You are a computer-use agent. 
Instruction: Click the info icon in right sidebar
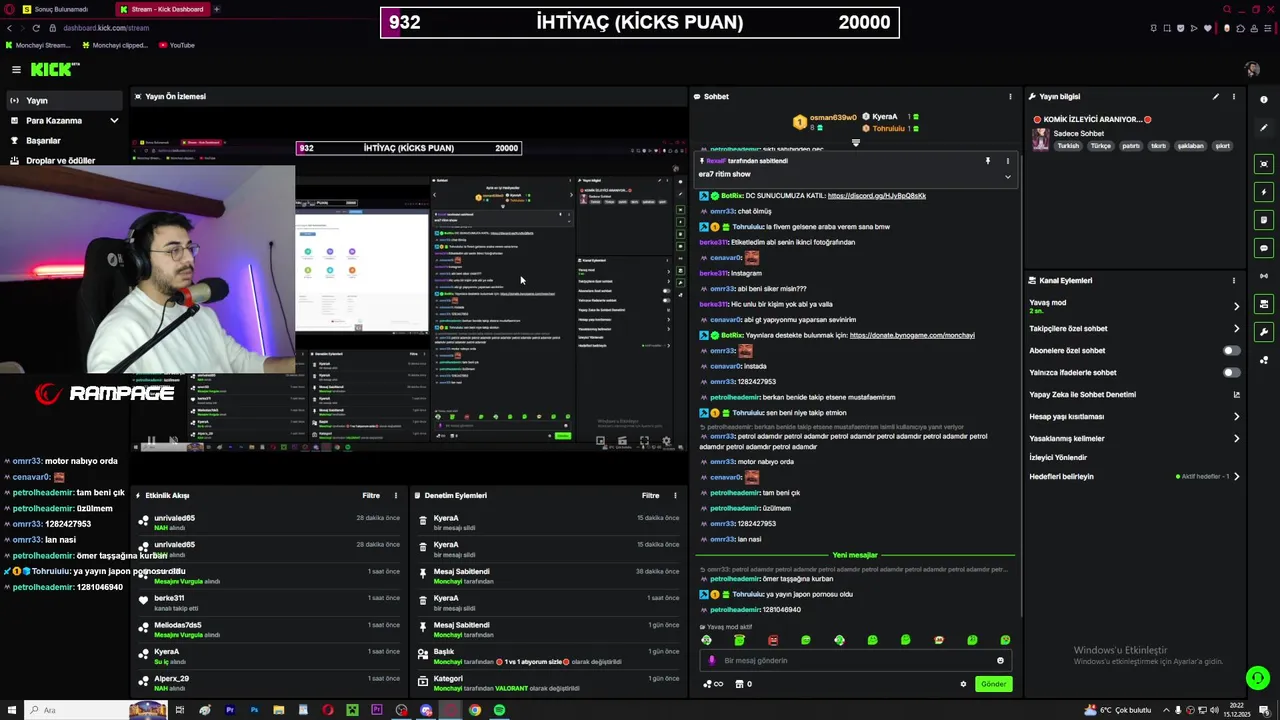[1264, 99]
